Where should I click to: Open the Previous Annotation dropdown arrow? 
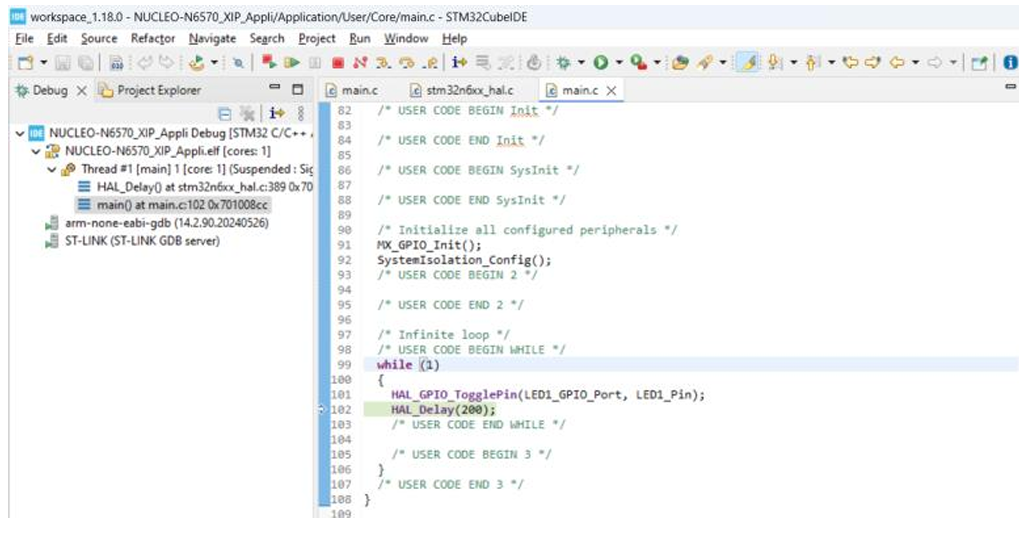tap(831, 63)
